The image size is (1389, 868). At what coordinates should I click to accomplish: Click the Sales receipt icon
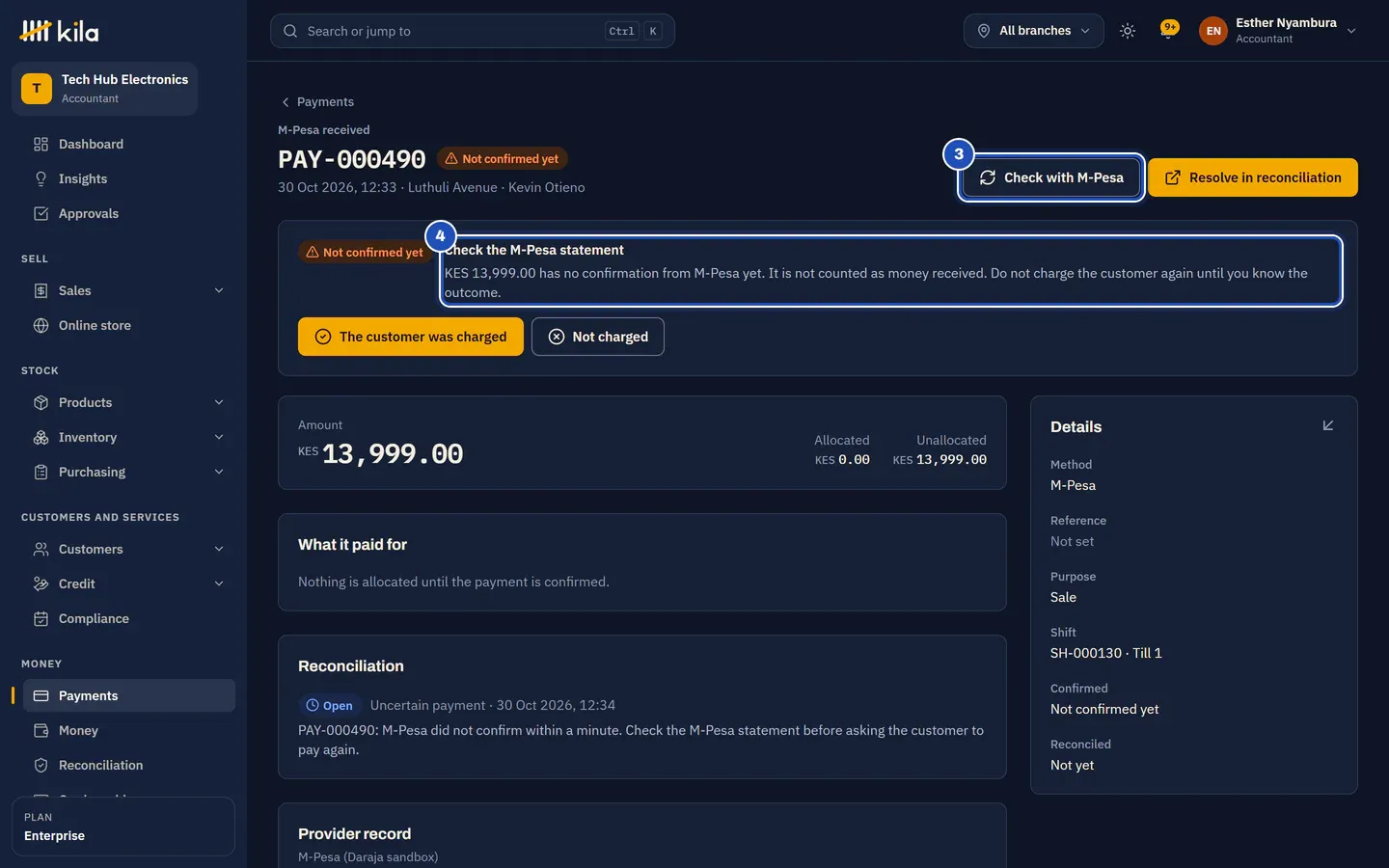41,290
